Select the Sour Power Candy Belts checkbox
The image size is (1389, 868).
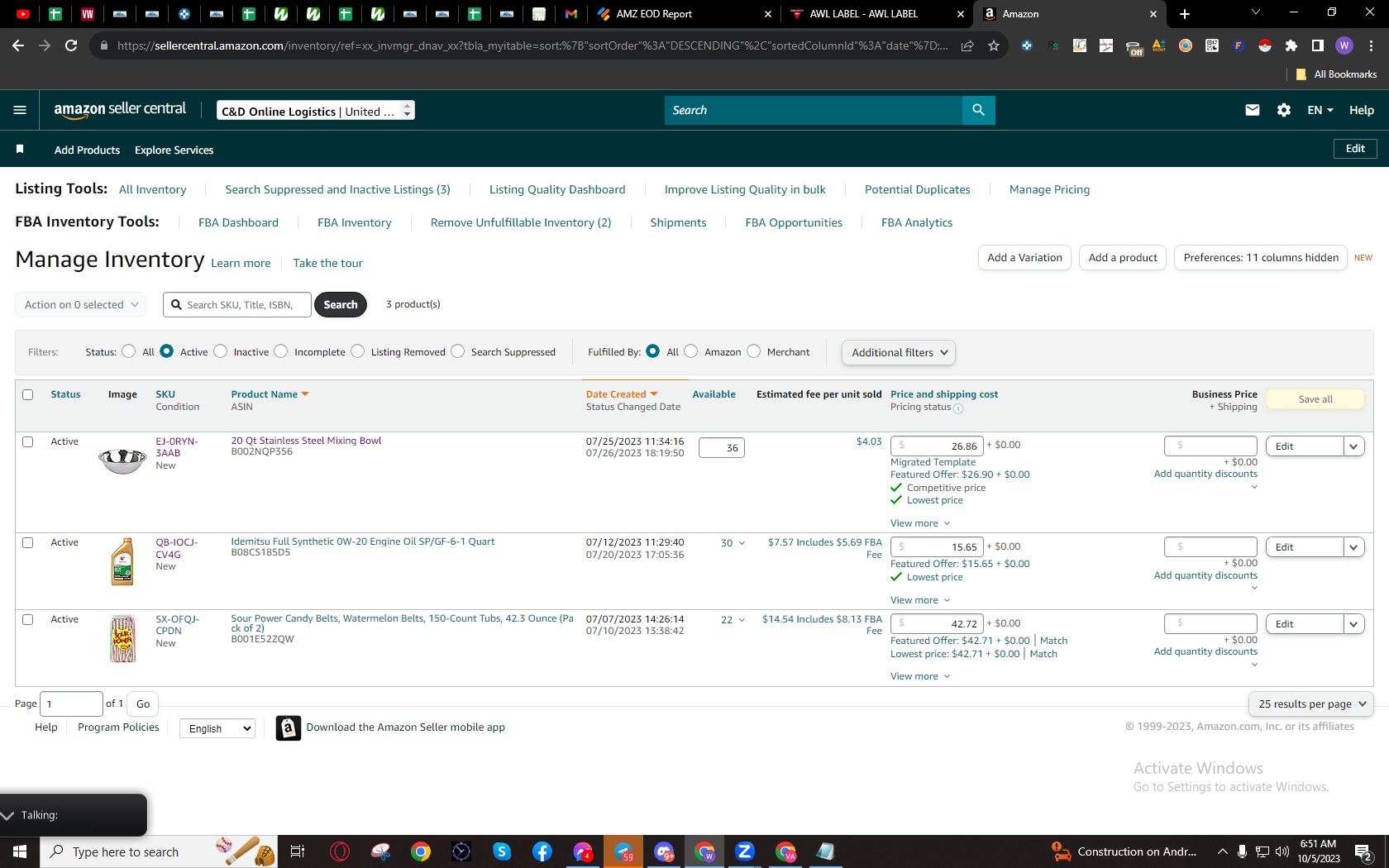[28, 619]
